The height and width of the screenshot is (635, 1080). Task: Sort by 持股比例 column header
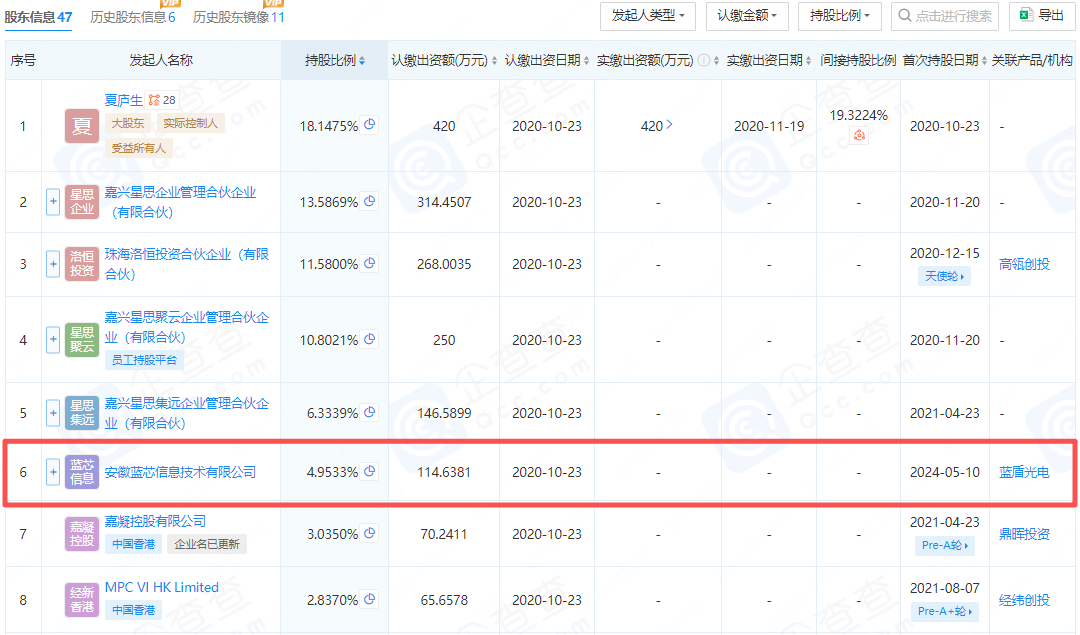[335, 61]
